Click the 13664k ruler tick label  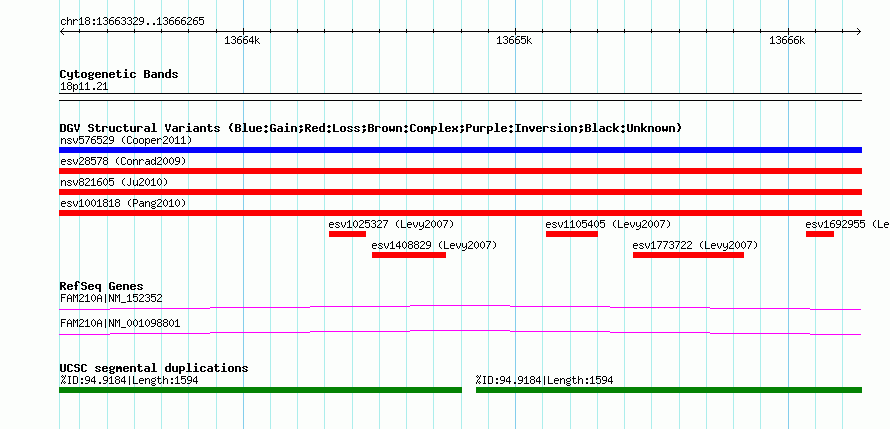[242, 40]
